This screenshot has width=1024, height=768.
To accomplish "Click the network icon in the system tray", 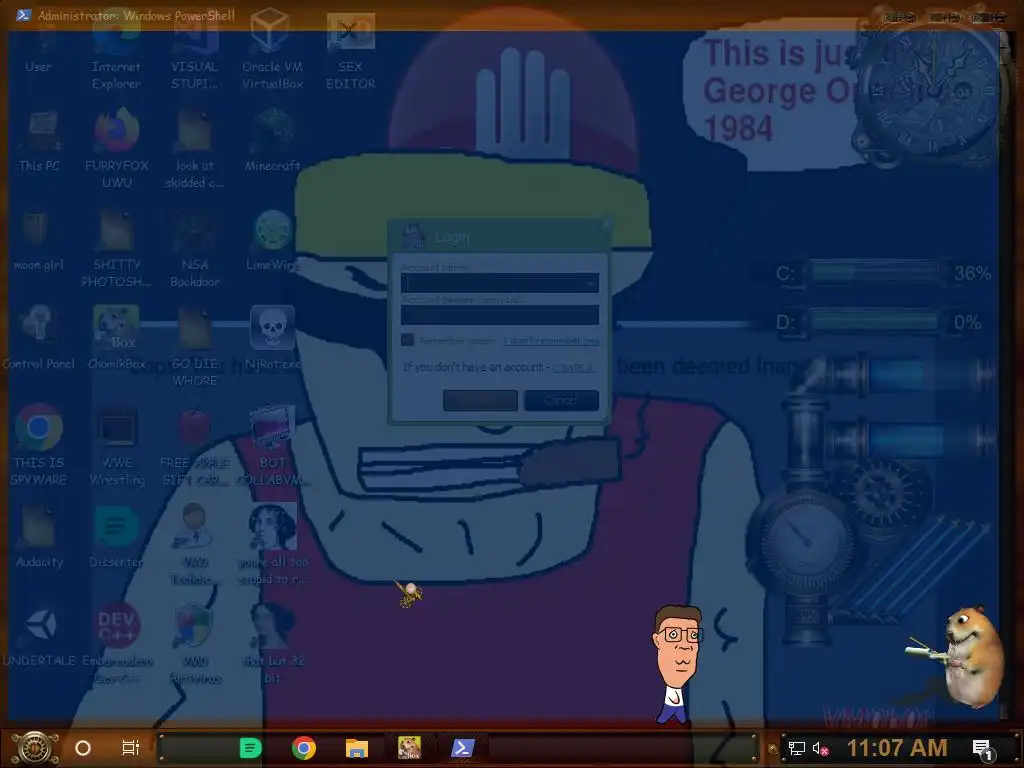I will tap(797, 748).
